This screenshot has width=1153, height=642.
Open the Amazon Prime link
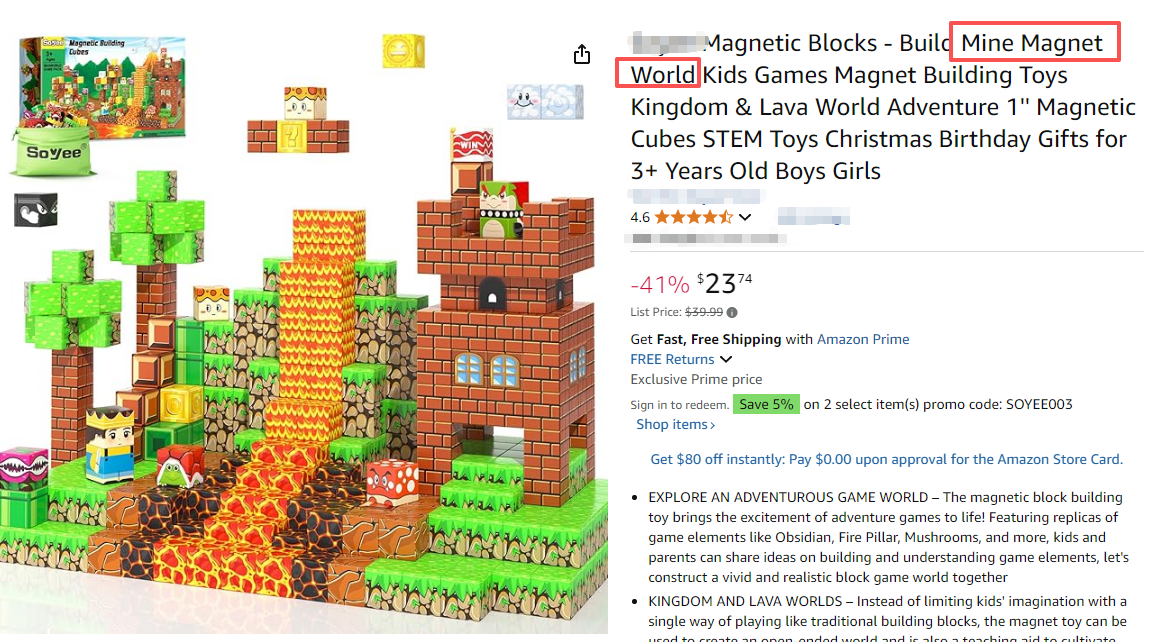(863, 339)
